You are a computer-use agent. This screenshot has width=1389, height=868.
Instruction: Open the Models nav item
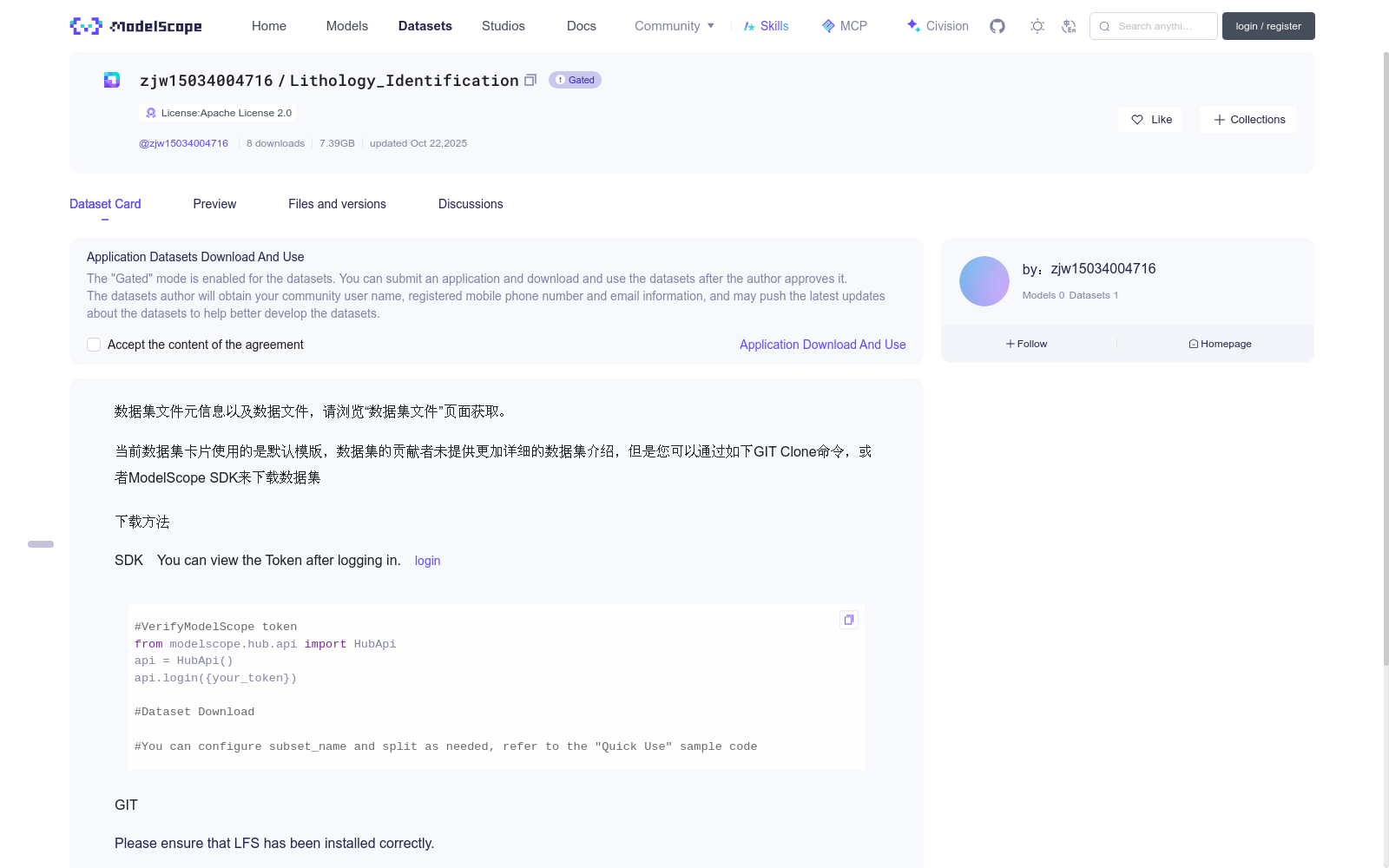[347, 26]
